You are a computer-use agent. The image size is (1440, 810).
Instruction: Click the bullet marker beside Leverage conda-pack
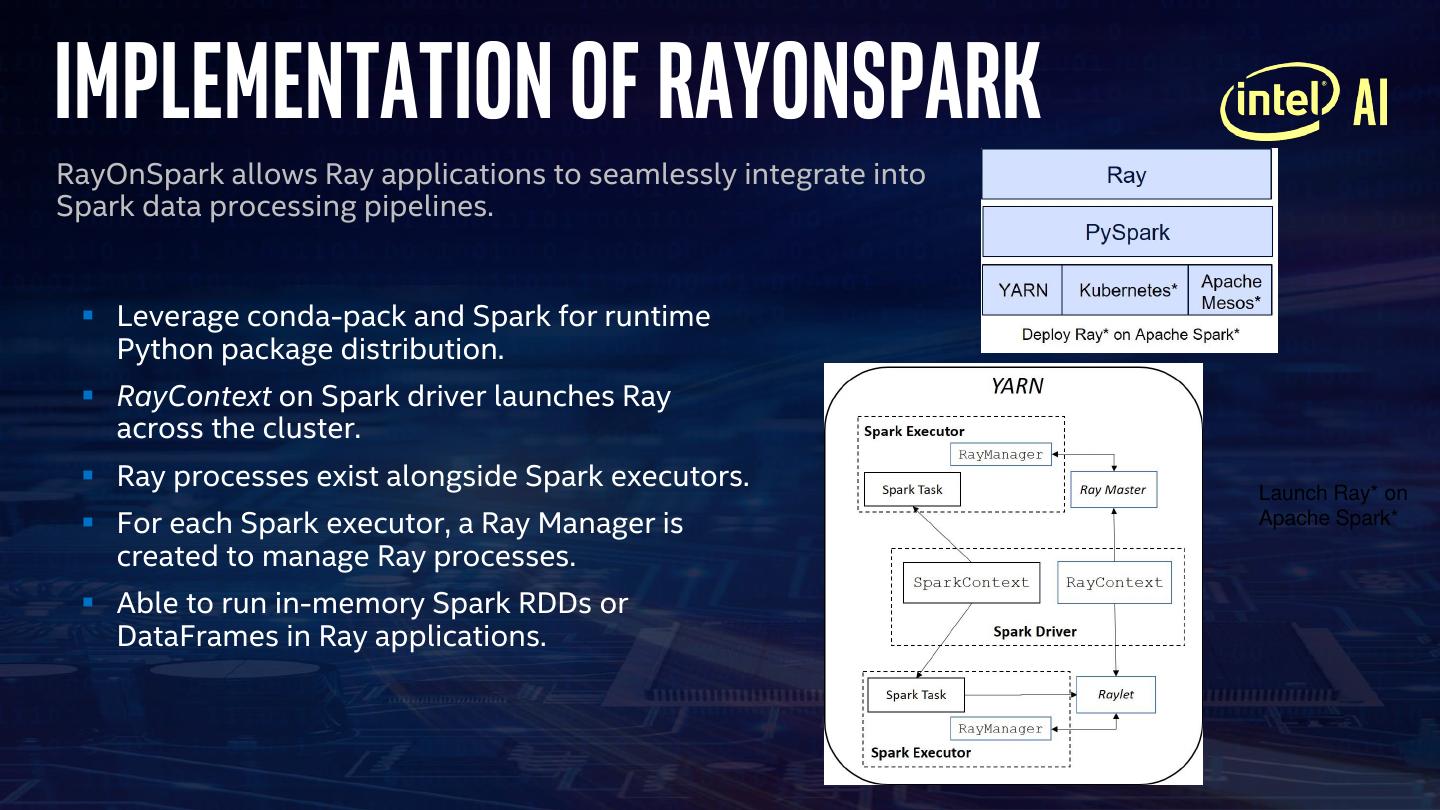(88, 315)
